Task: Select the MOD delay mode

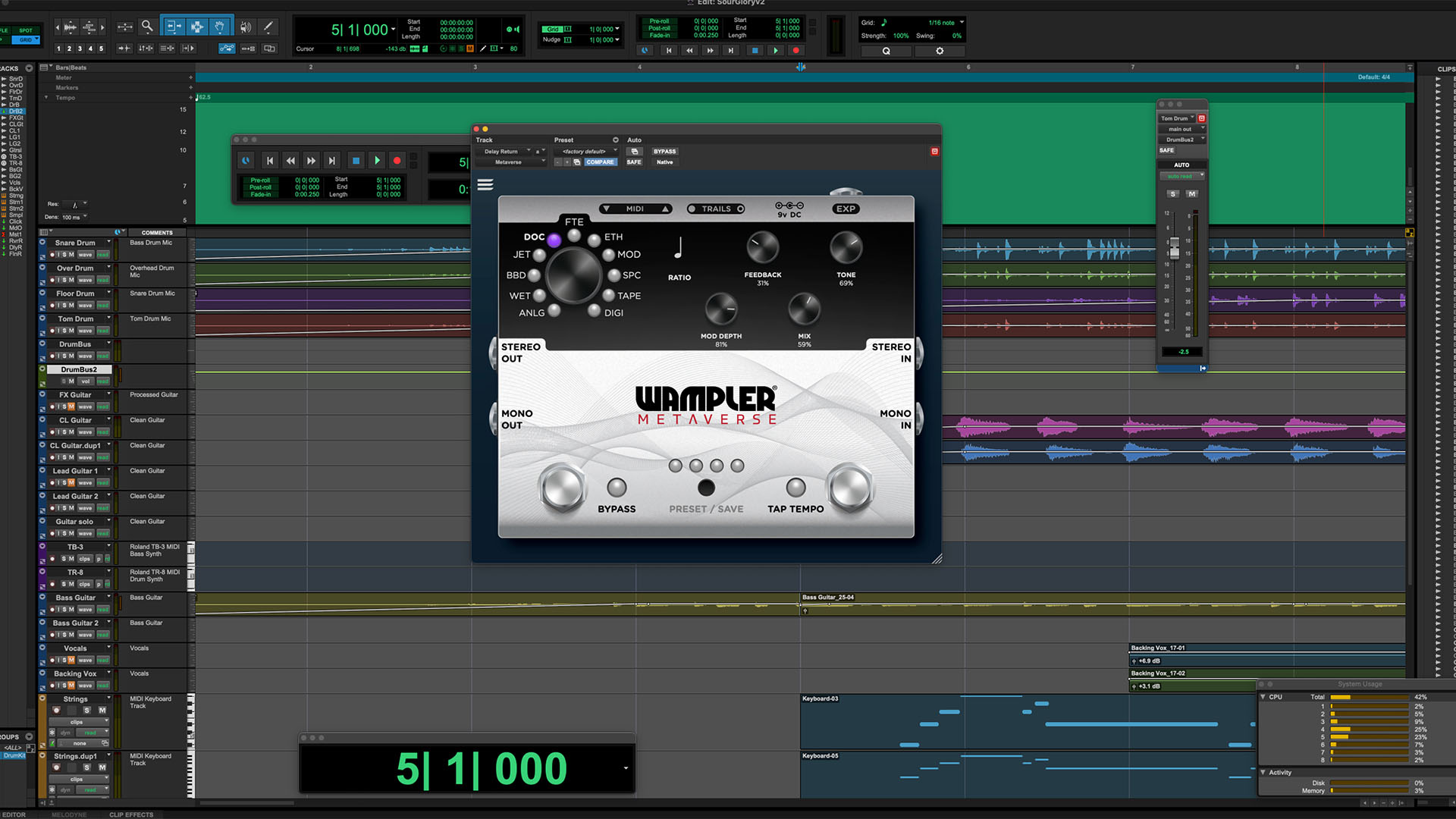Action: click(x=608, y=255)
